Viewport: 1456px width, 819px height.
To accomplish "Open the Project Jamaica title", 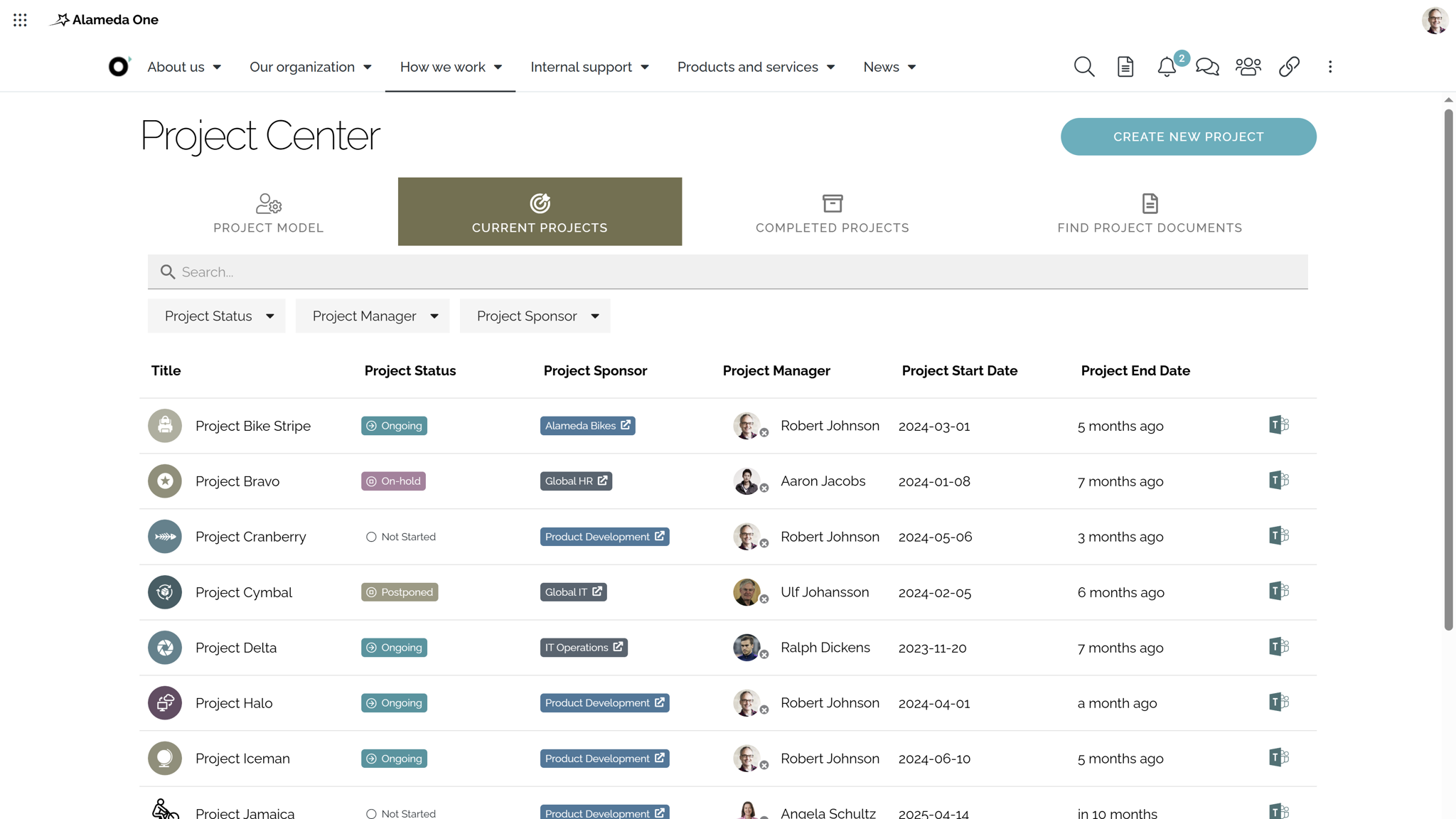I will coord(245,812).
